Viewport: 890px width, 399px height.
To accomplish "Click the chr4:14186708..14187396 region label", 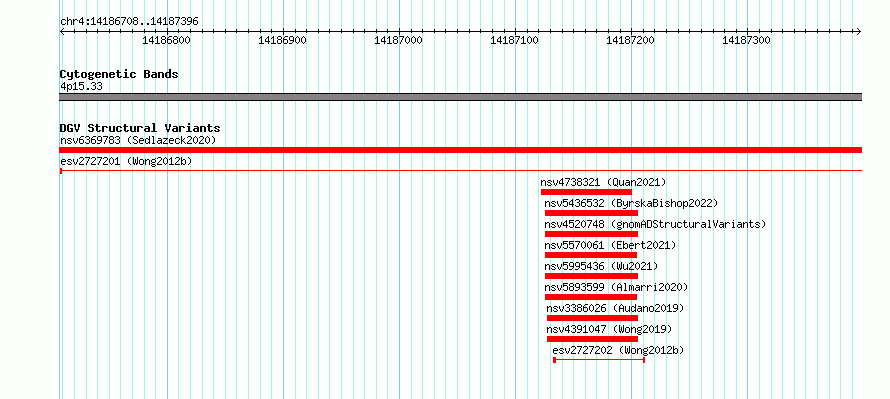I will click(x=129, y=21).
